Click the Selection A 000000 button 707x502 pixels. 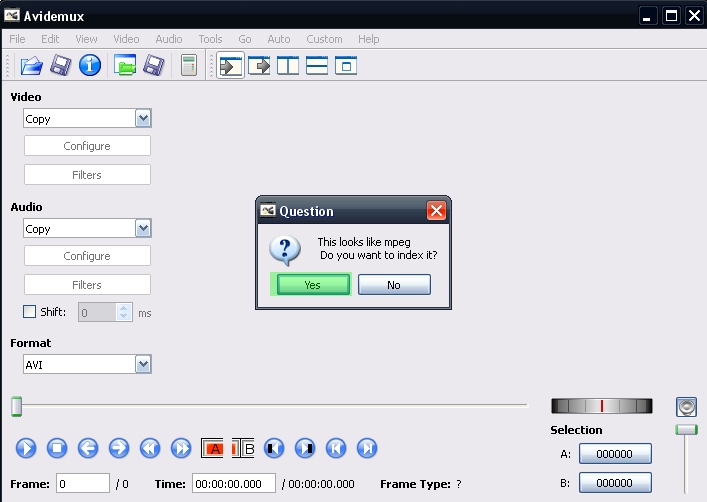pos(615,454)
